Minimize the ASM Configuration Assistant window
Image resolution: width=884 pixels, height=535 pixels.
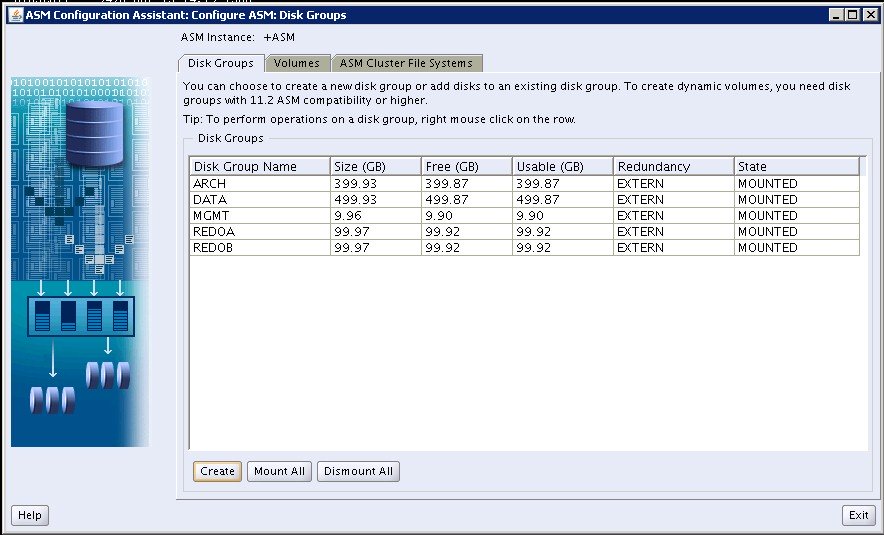pos(837,15)
